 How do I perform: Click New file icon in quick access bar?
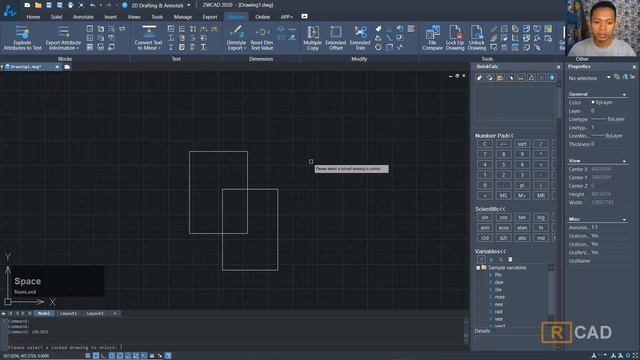(x=27, y=5)
